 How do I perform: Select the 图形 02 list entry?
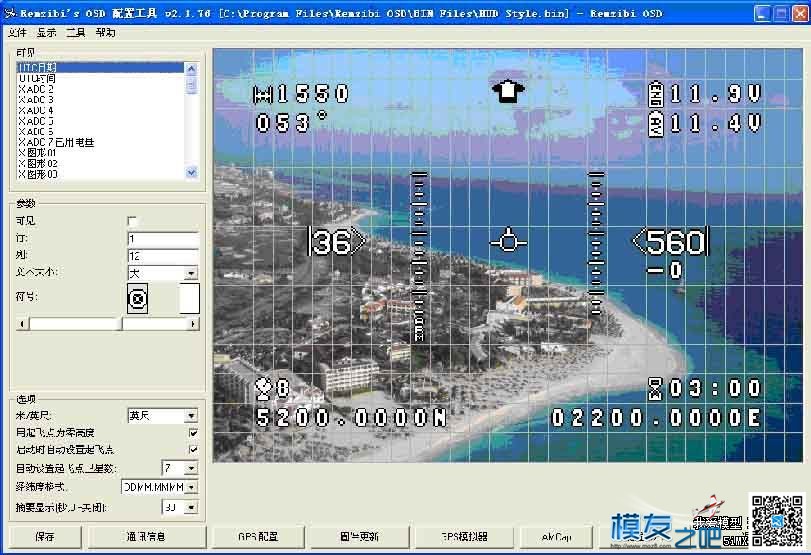pos(100,163)
